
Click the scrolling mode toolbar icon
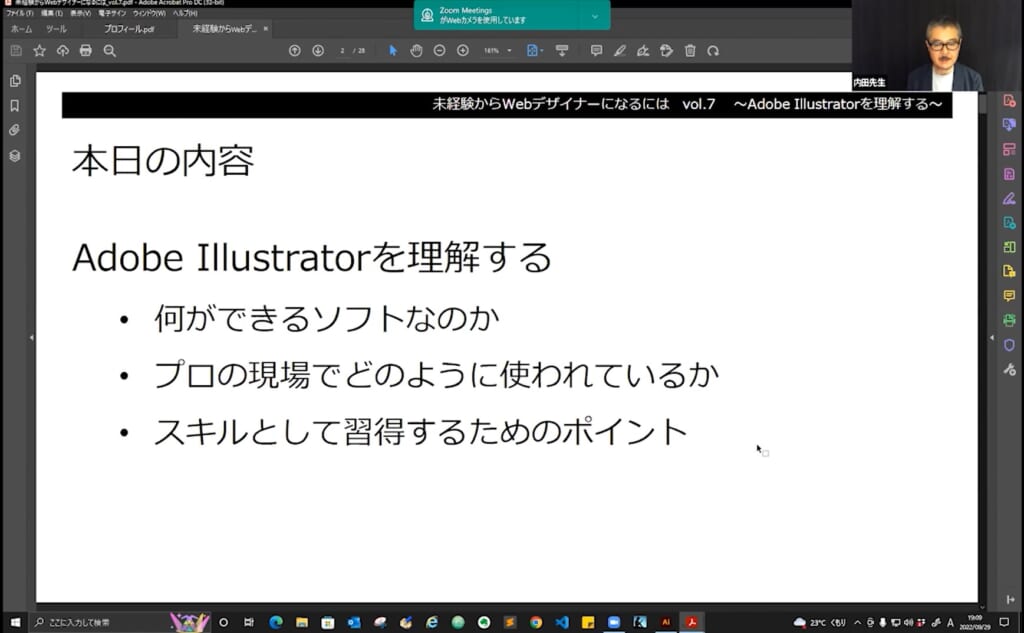[x=562, y=51]
